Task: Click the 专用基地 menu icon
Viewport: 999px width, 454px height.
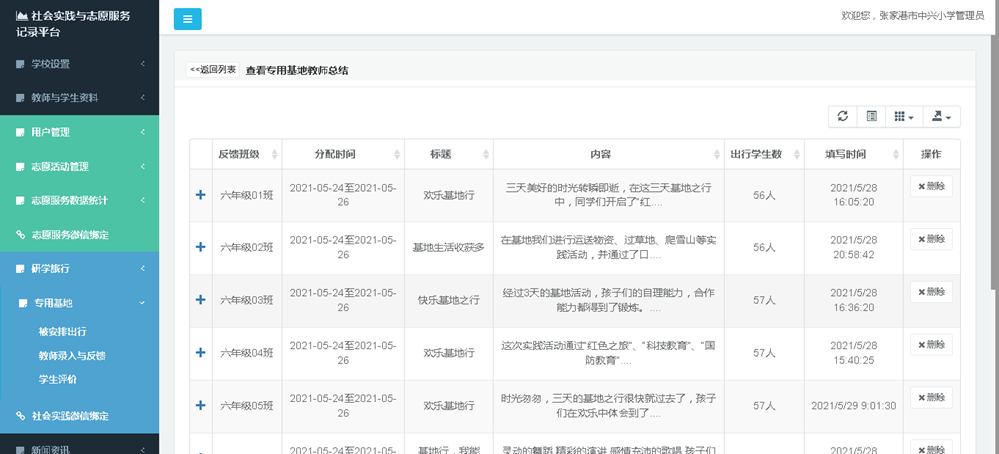Action: (24, 304)
